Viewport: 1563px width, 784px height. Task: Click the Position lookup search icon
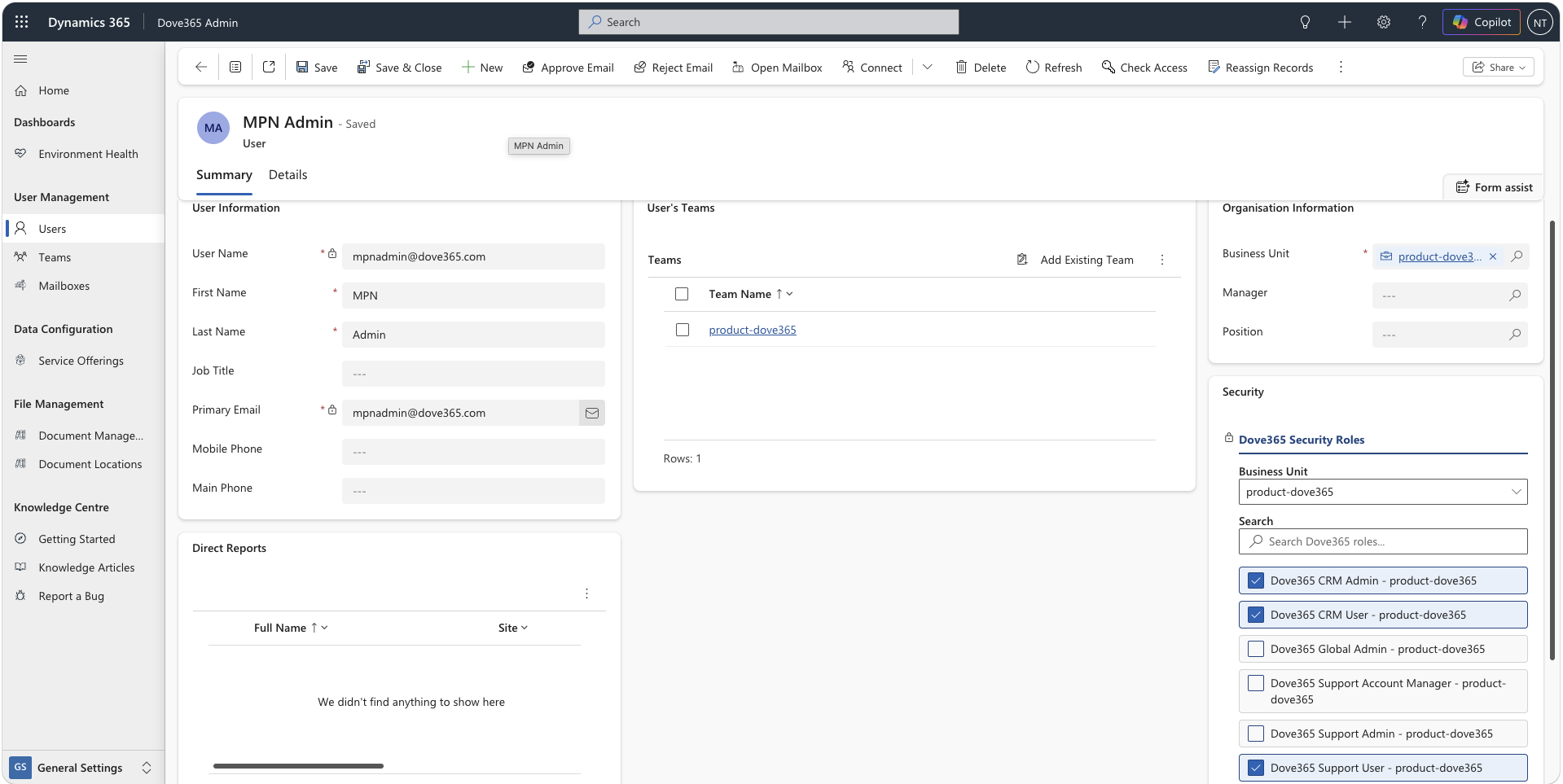tap(1515, 335)
